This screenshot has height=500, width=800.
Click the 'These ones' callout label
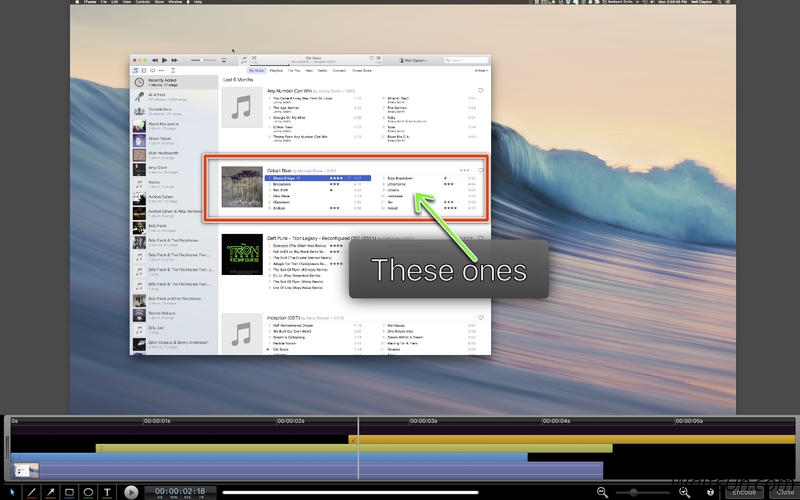[x=448, y=270]
